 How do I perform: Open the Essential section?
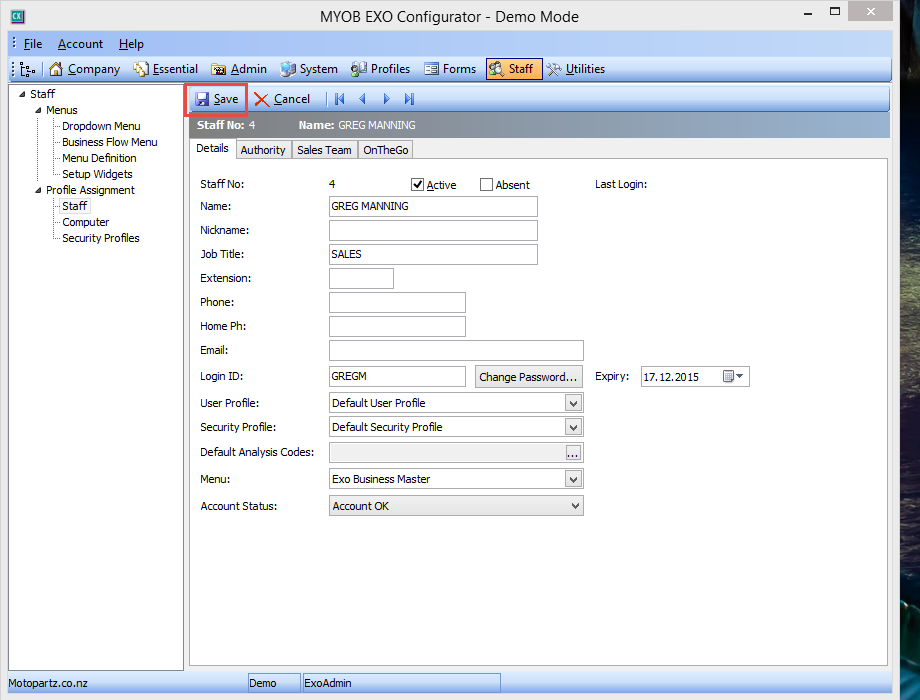[x=165, y=69]
